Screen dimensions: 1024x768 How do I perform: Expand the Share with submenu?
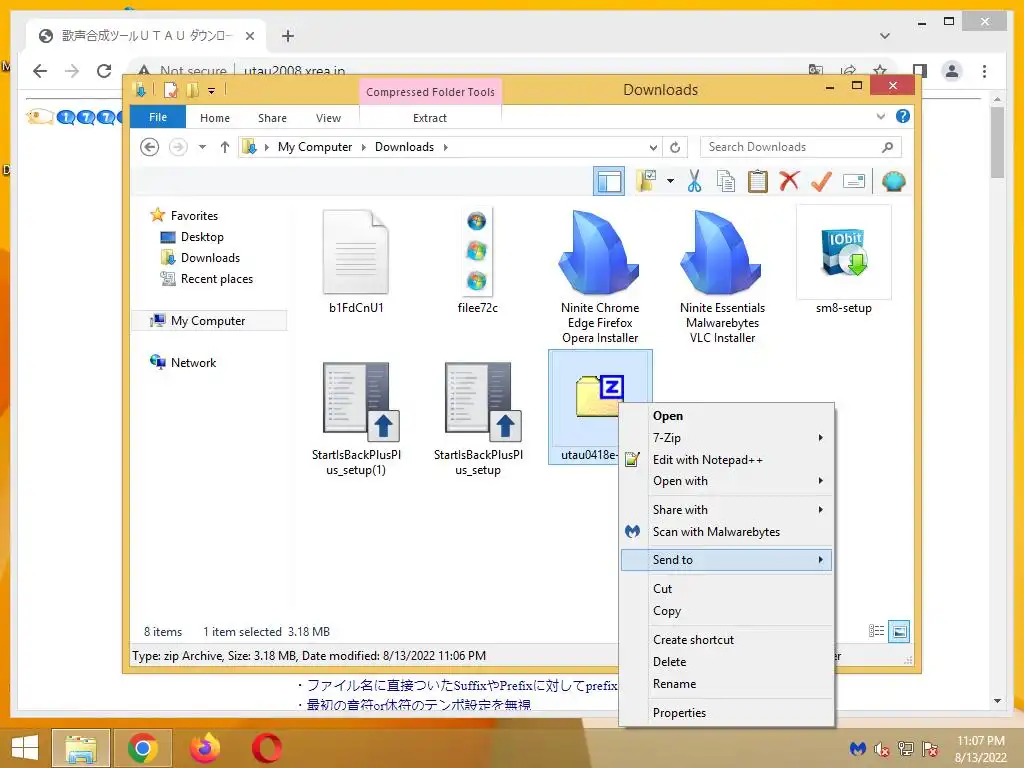click(726, 509)
